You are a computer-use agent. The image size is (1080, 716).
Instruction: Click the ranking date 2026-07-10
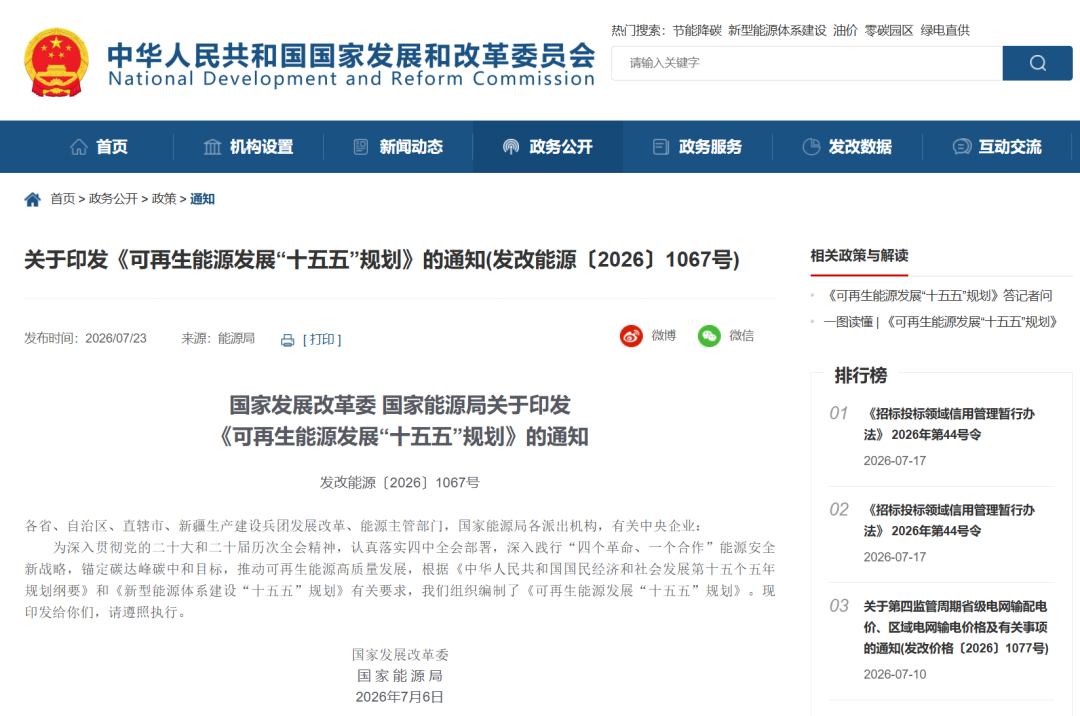[x=895, y=675]
